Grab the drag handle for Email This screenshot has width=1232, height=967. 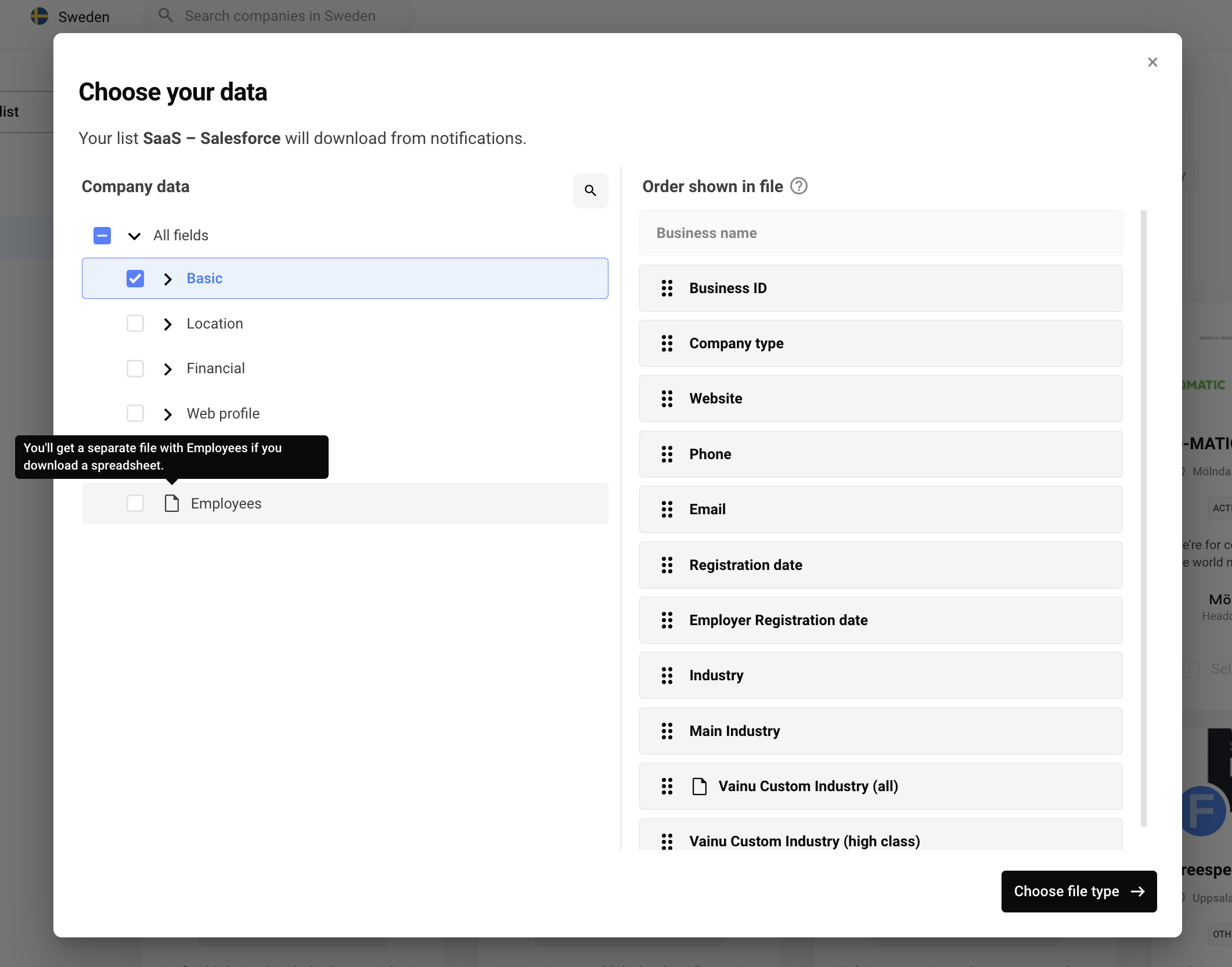pos(667,510)
